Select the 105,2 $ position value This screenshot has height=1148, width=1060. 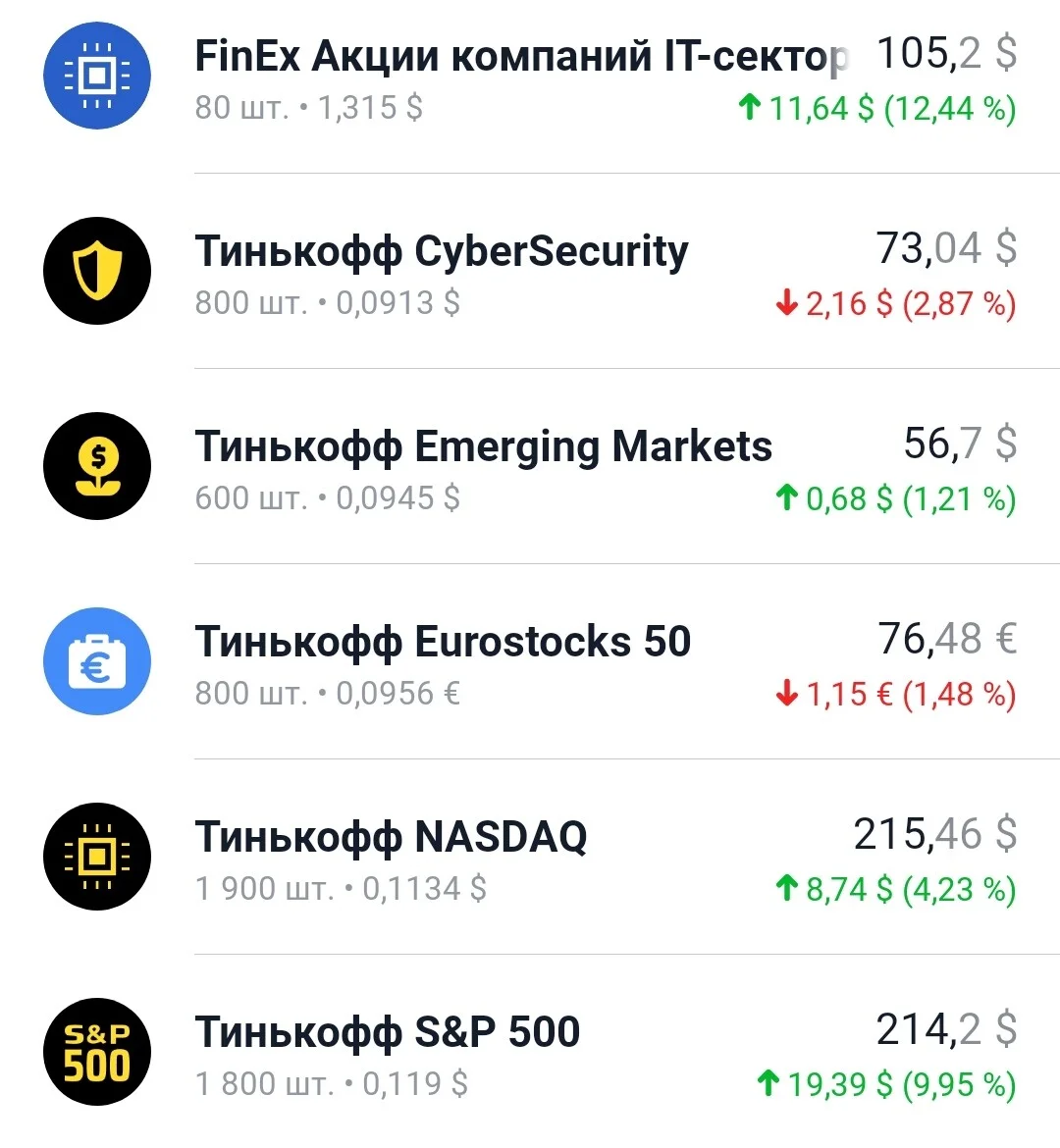pyautogui.click(x=946, y=53)
